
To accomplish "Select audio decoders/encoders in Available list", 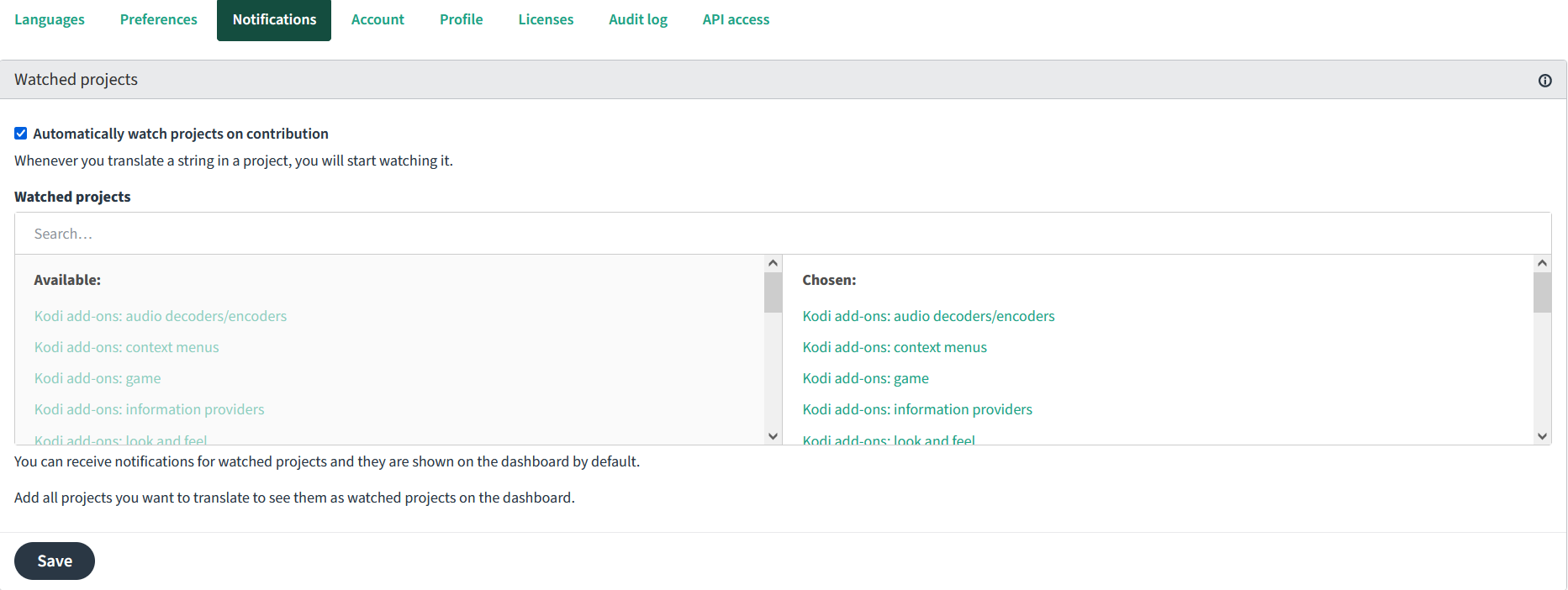I will (x=161, y=316).
